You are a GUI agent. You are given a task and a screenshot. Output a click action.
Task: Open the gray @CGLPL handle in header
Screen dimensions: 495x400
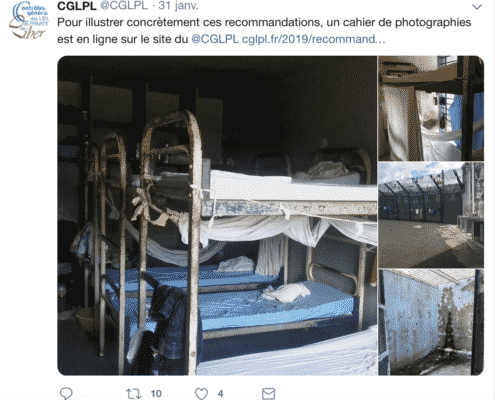point(124,6)
